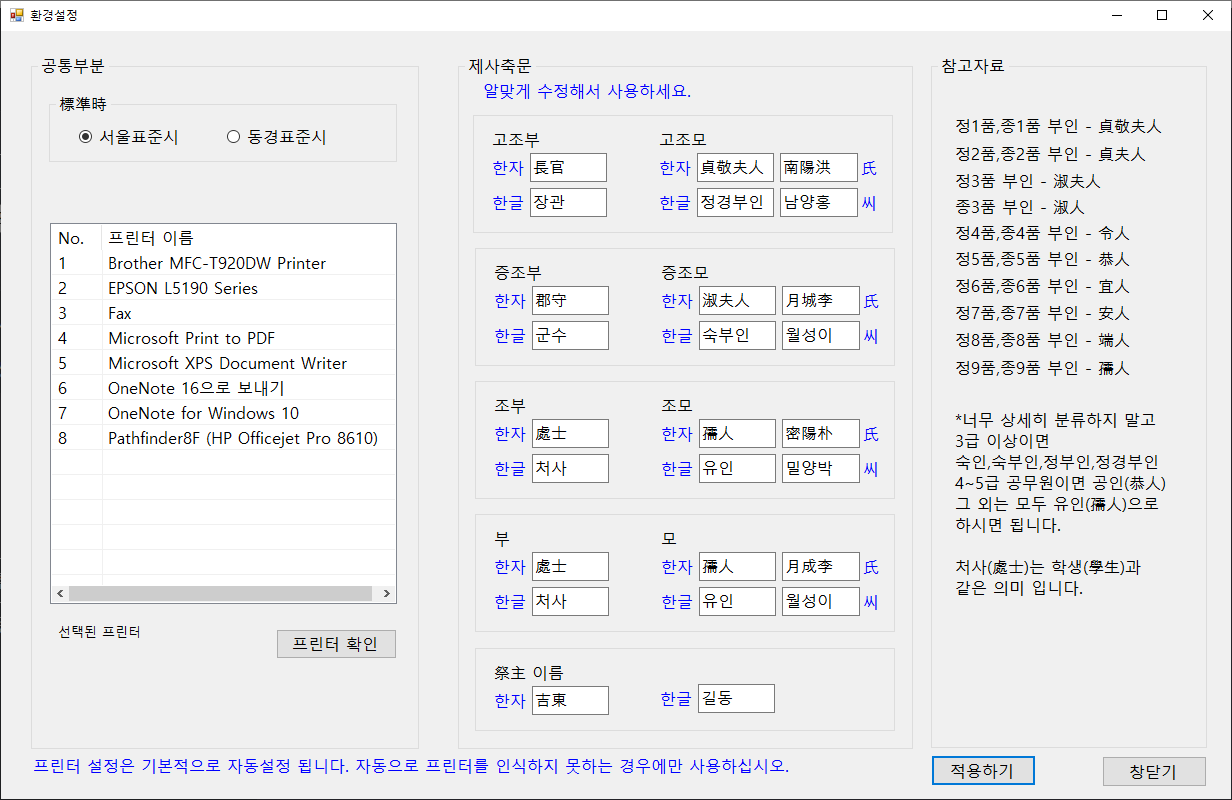Click 증조모 한글 field containing 숙부인
Screen dimensions: 1232x800
click(x=737, y=335)
